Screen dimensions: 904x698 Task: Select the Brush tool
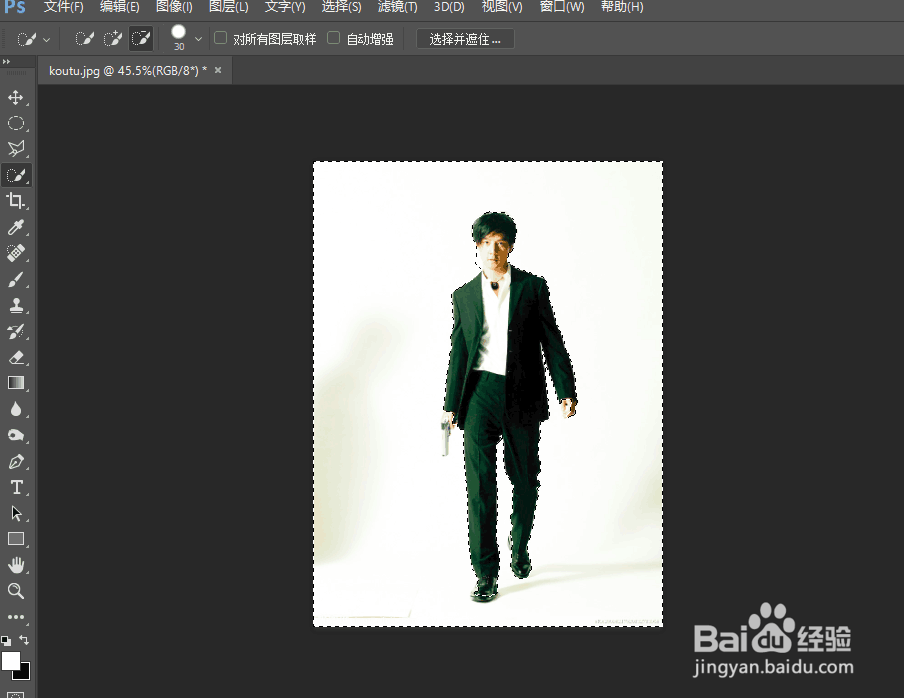coord(16,280)
